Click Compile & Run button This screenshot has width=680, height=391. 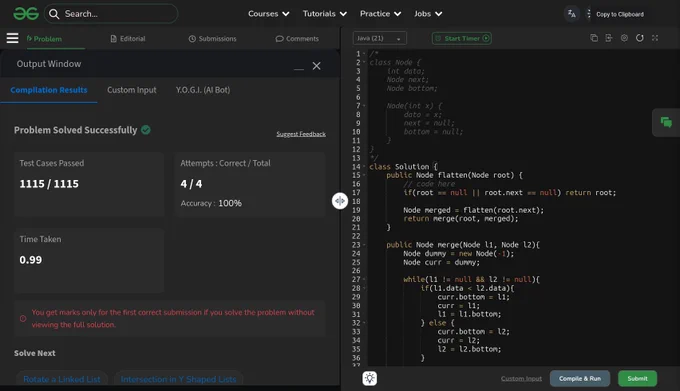580,378
